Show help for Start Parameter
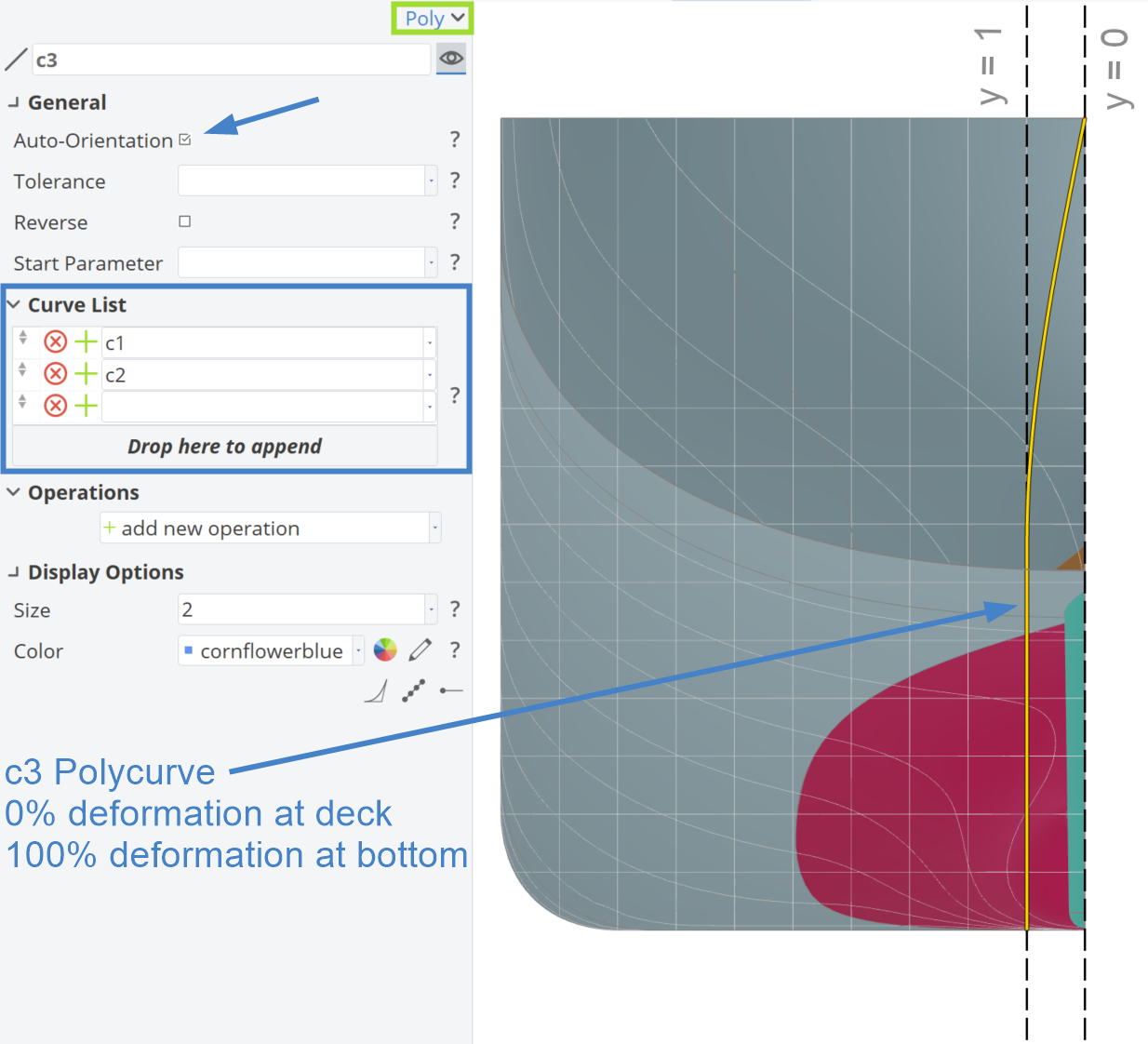The width and height of the screenshot is (1148, 1044). [x=455, y=262]
